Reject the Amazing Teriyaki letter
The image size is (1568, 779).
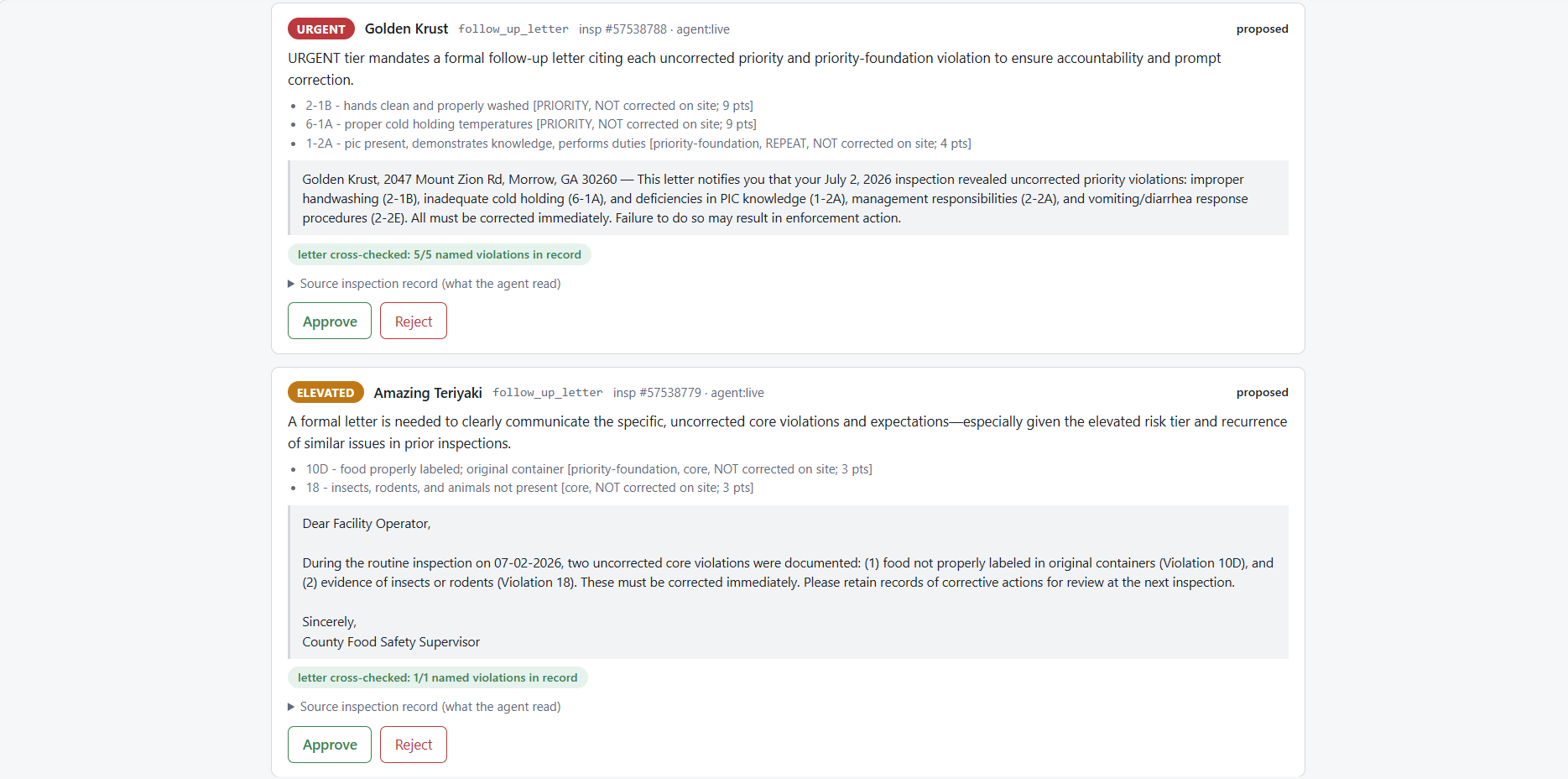click(x=413, y=744)
